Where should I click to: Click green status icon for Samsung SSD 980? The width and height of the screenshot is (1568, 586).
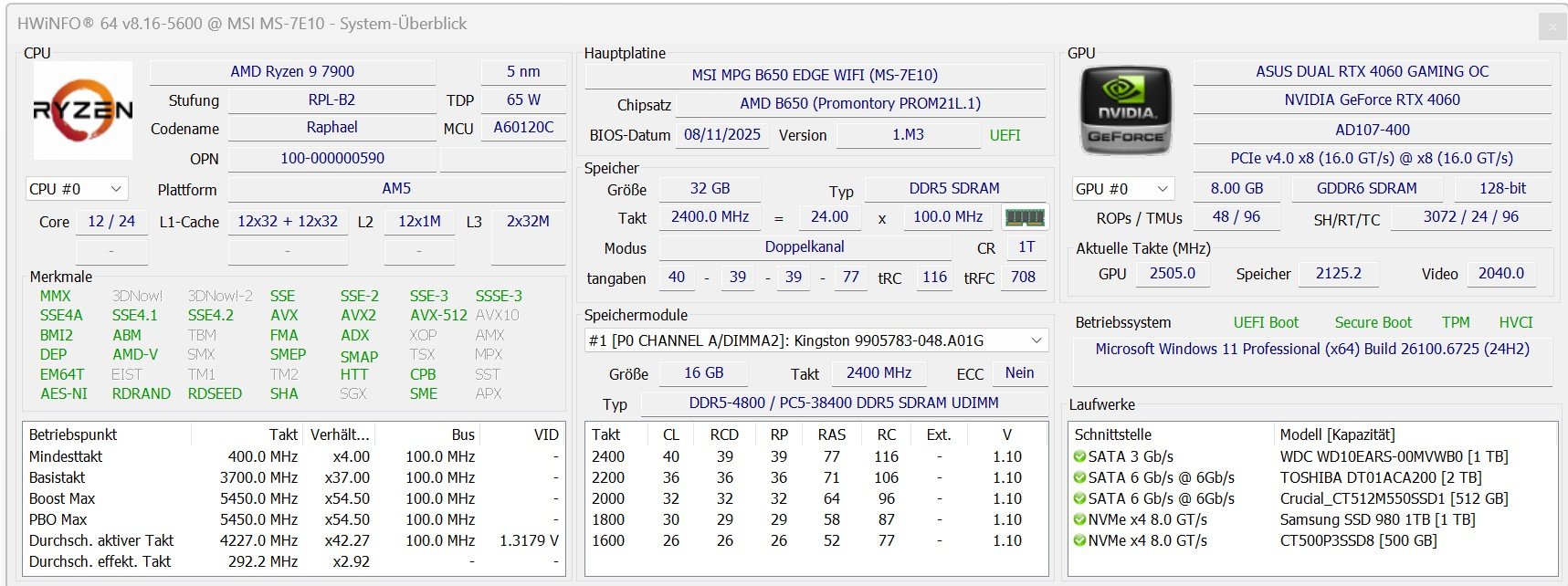1079,519
